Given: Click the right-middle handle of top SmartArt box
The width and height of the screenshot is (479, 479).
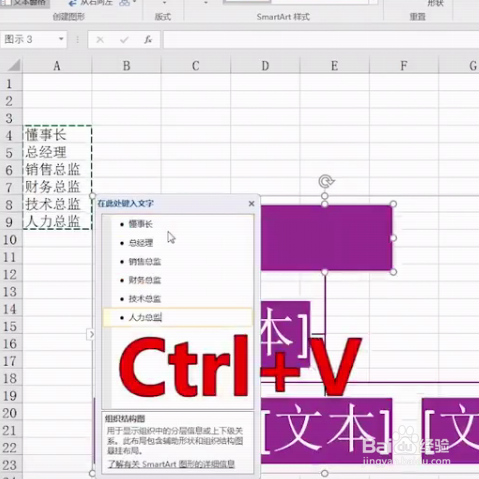Looking at the screenshot, I should (x=393, y=238).
